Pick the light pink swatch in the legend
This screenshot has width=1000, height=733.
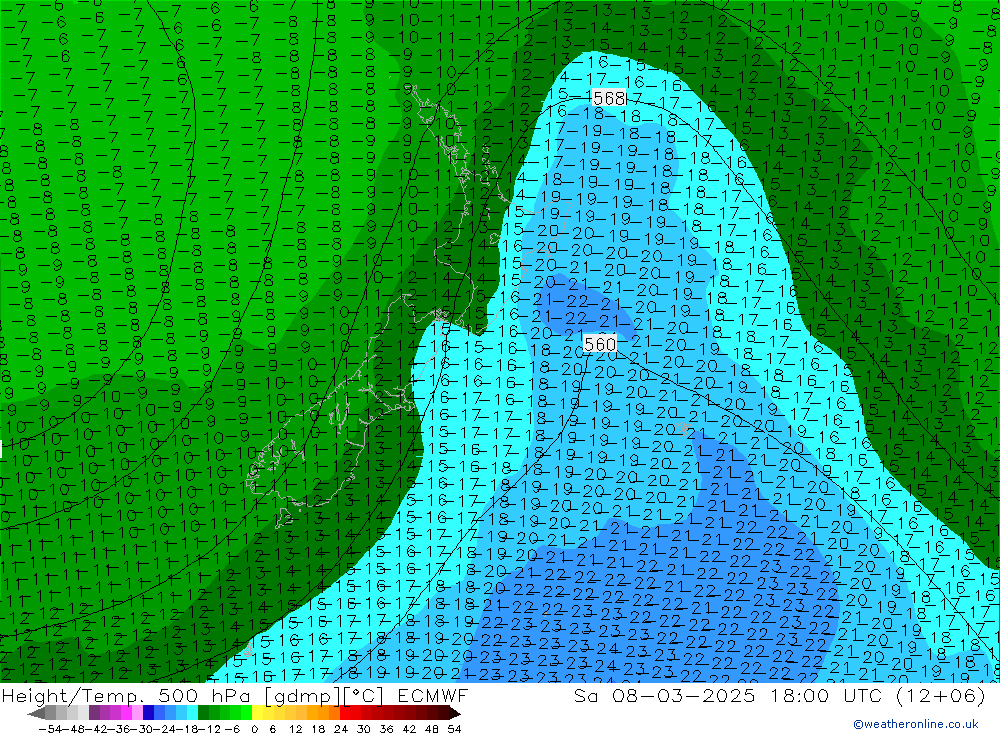(x=137, y=713)
